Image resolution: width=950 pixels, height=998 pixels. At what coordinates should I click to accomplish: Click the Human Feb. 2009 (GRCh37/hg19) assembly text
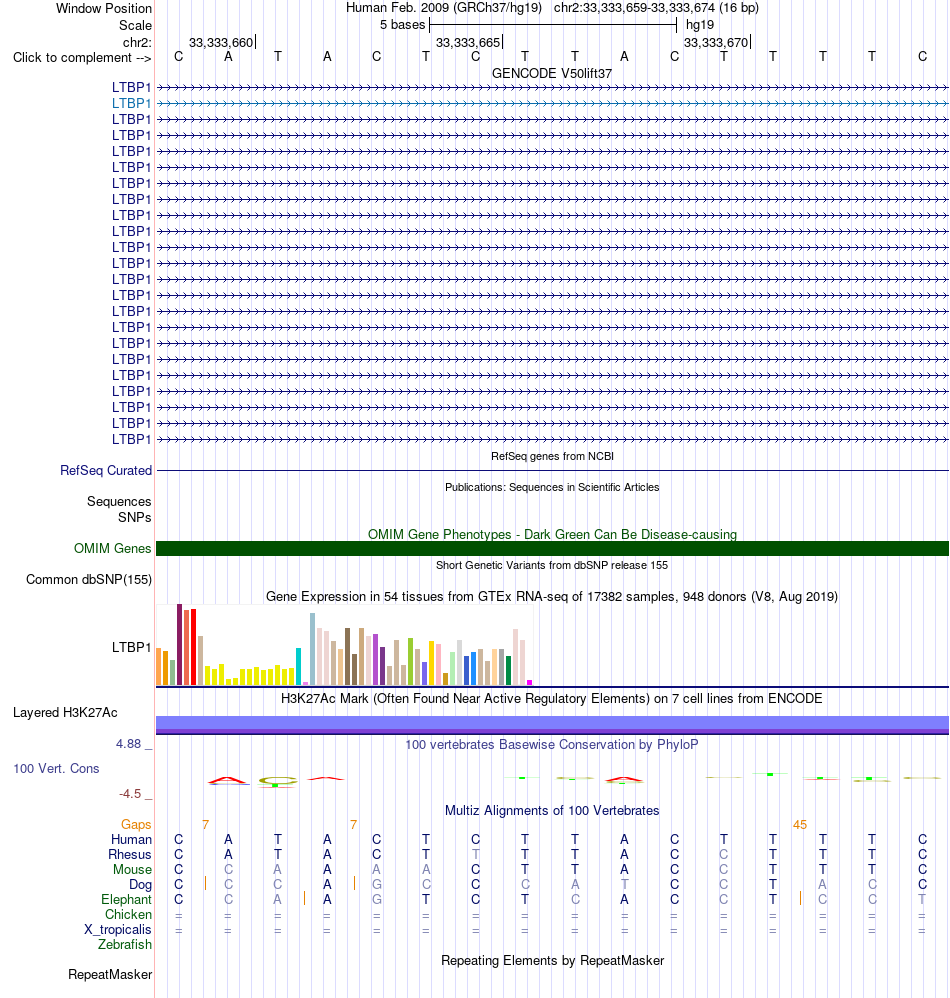pyautogui.click(x=444, y=8)
